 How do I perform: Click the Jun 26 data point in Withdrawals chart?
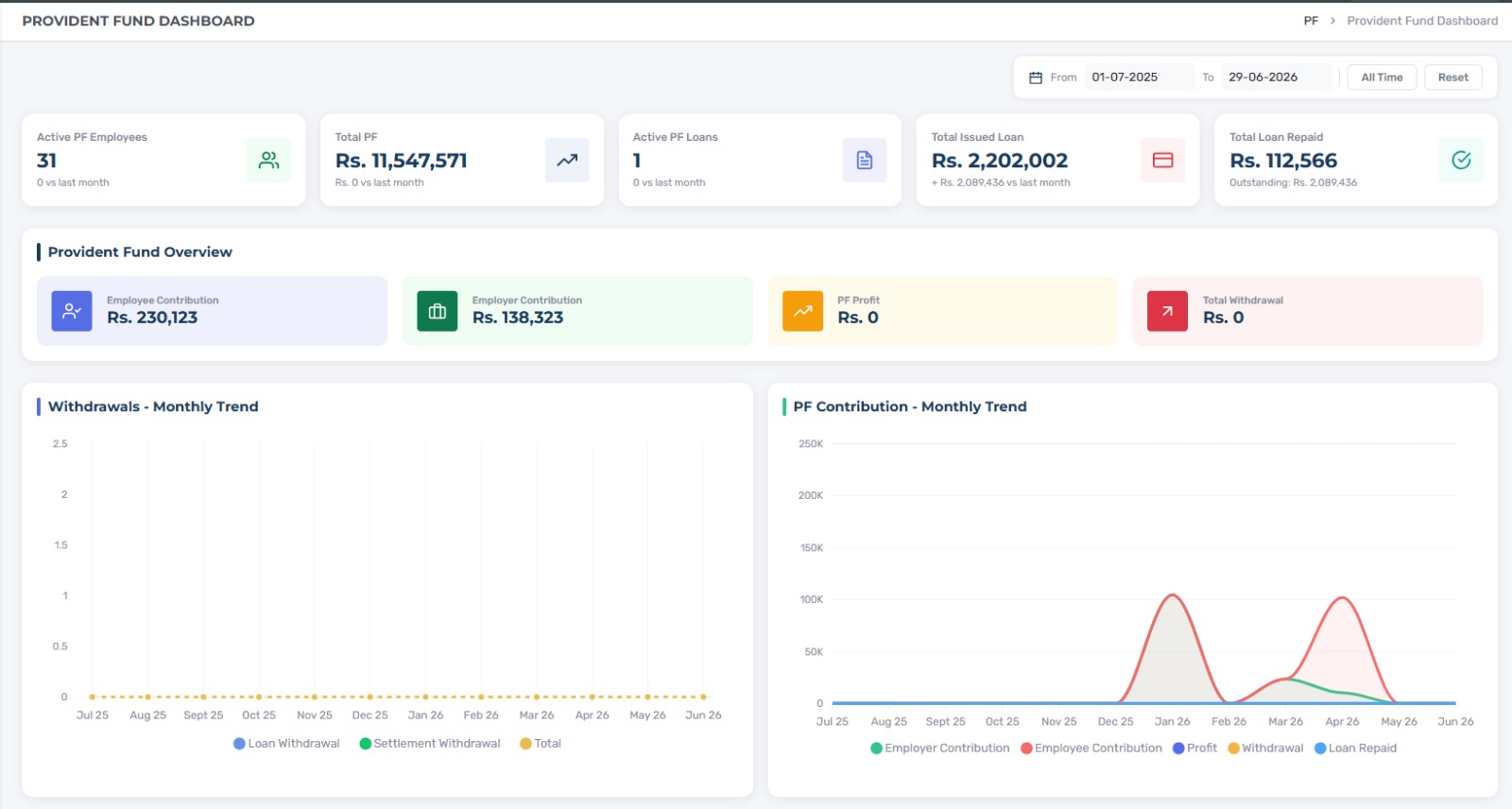(703, 697)
